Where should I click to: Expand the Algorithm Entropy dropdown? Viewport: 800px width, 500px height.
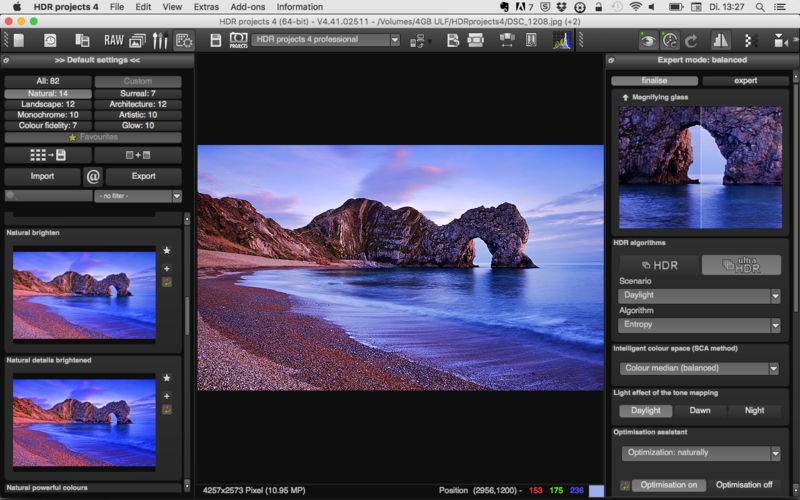coord(699,325)
